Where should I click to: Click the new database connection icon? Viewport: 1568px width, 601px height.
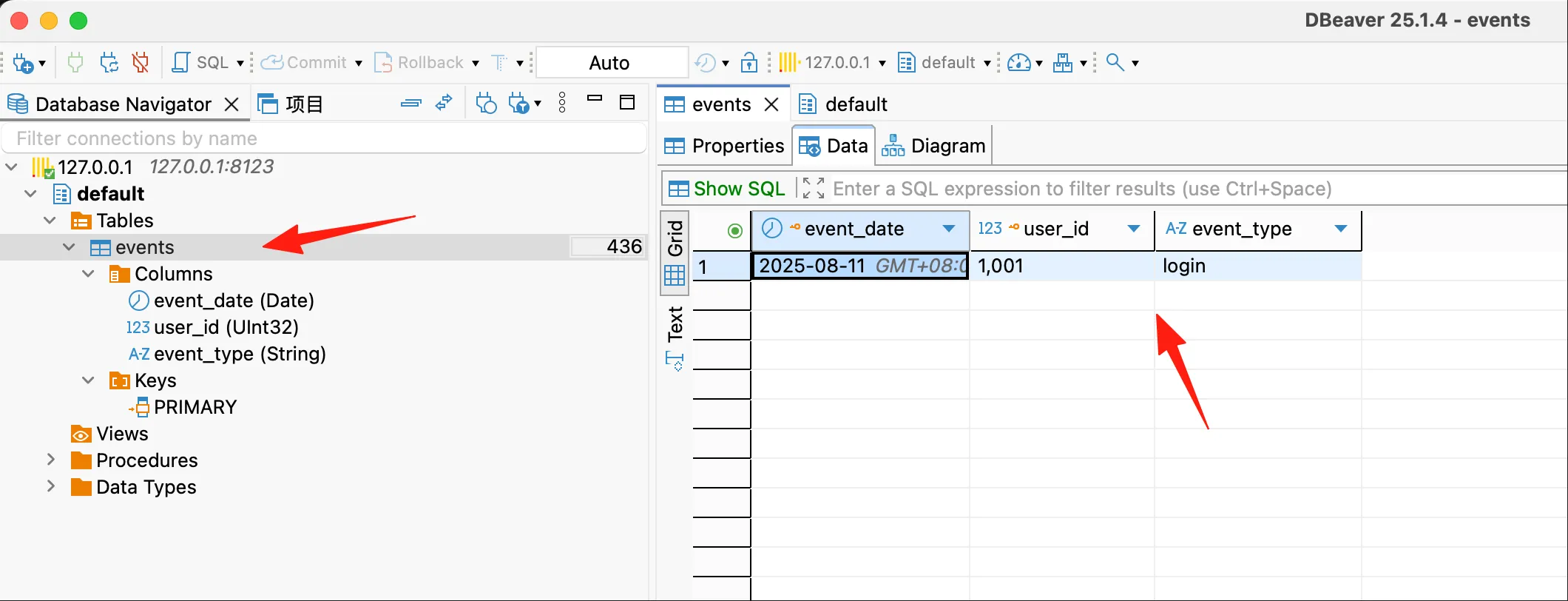pos(23,63)
